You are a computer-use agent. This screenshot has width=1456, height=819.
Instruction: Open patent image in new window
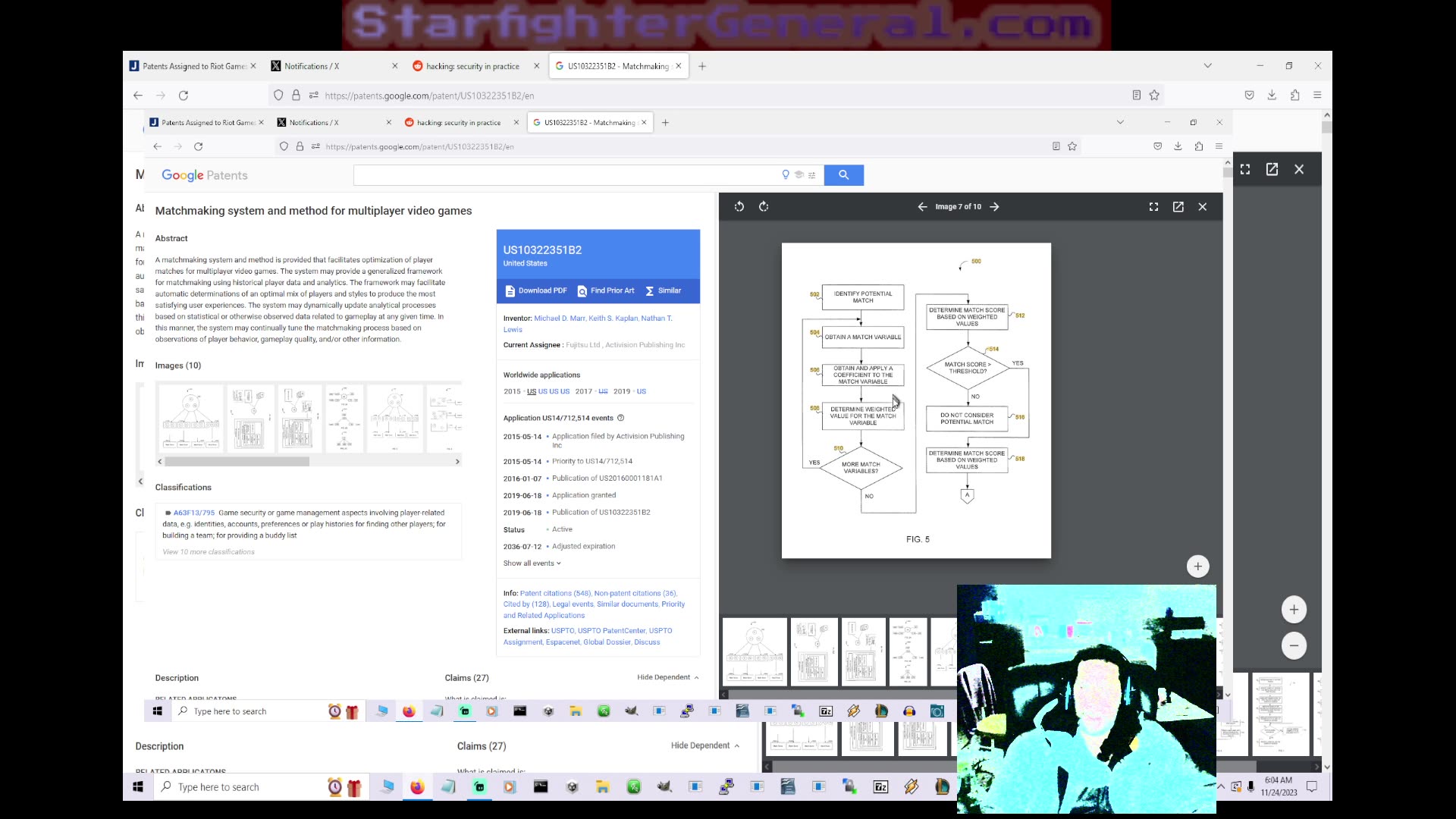1178,206
